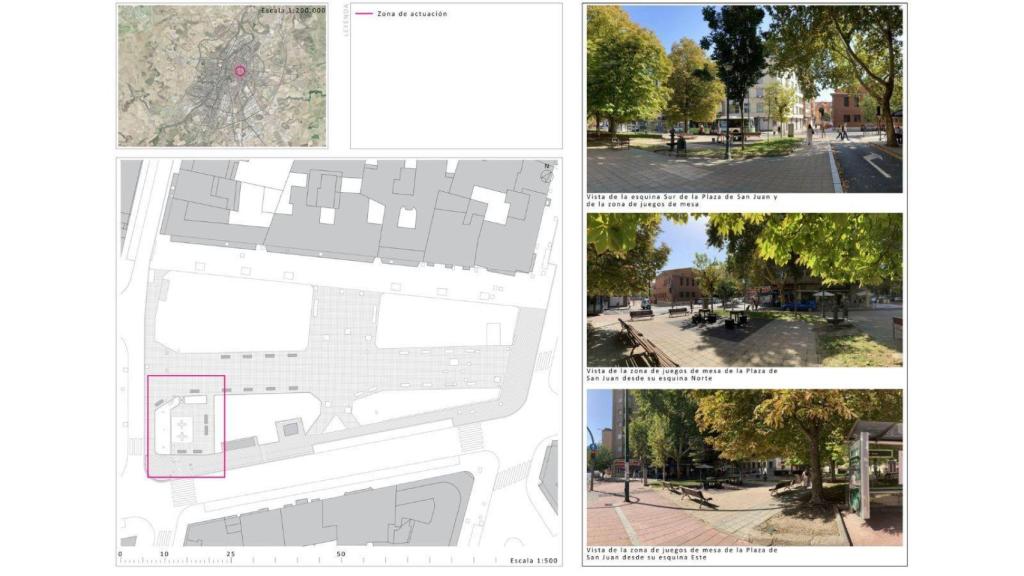Screen dimensions: 1024x576
Task: Open the bottom photo from the east corner
Action: [x=744, y=467]
